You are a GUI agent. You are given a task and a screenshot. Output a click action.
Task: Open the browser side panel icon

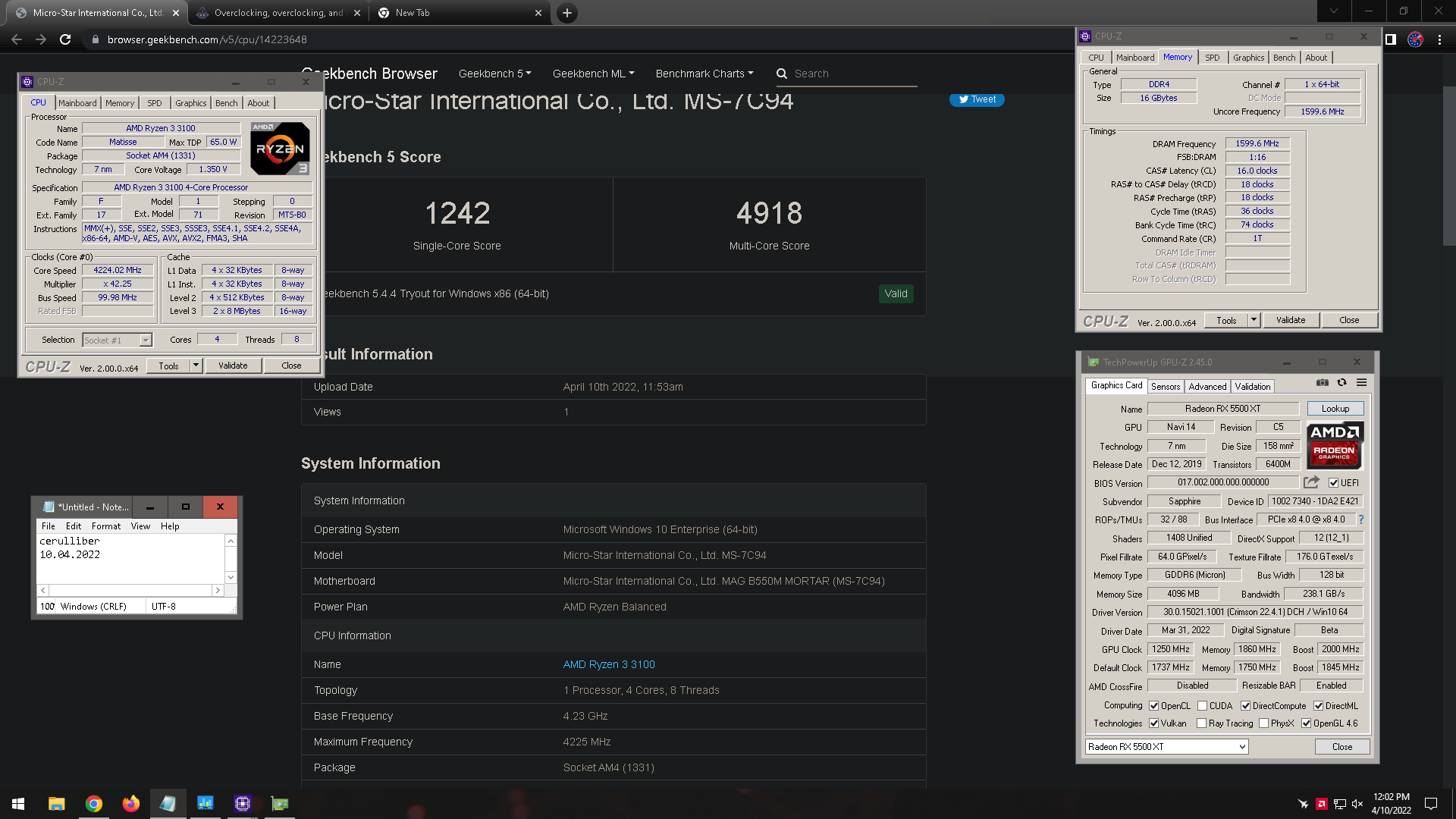1390,39
